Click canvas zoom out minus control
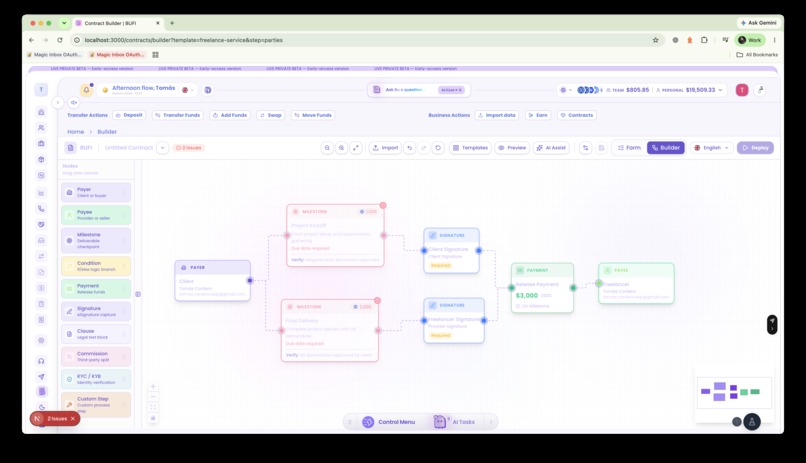The height and width of the screenshot is (463, 806). tap(153, 397)
